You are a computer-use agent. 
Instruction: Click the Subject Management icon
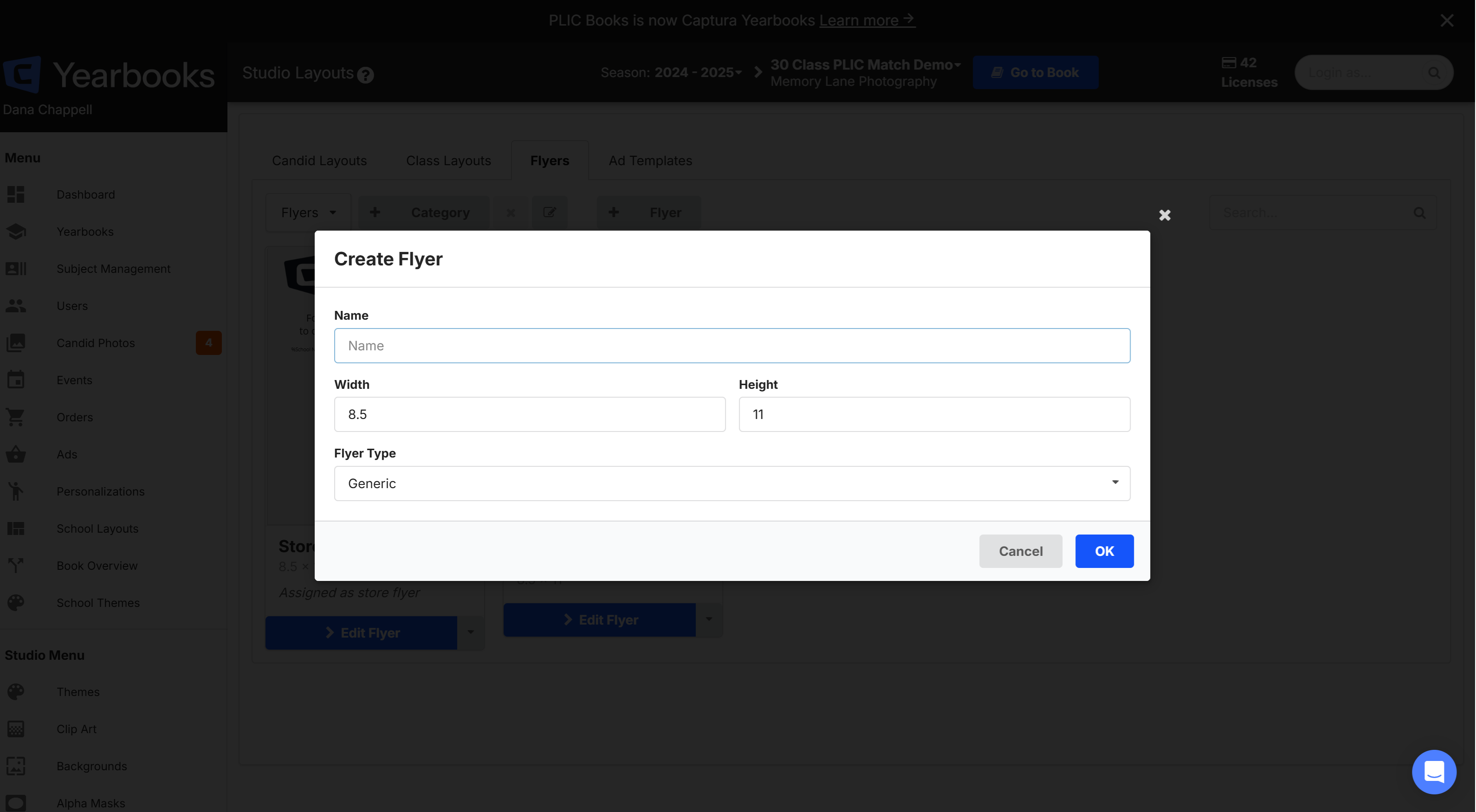(16, 269)
